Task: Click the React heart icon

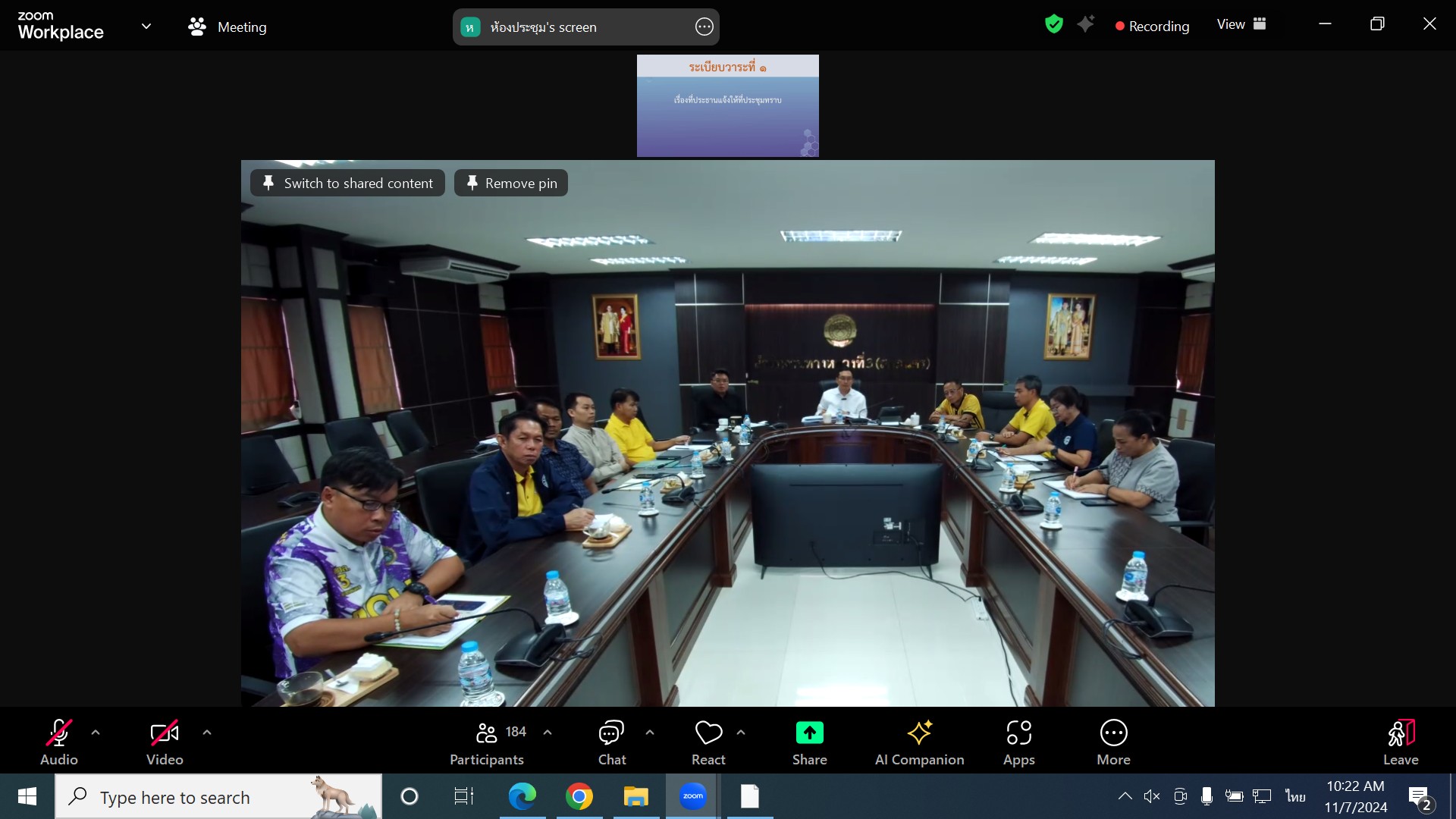Action: [x=708, y=733]
